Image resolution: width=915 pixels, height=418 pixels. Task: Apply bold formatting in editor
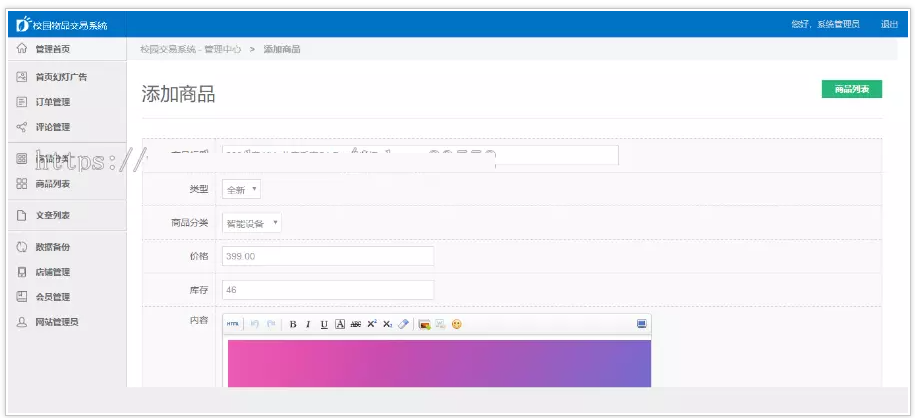293,325
